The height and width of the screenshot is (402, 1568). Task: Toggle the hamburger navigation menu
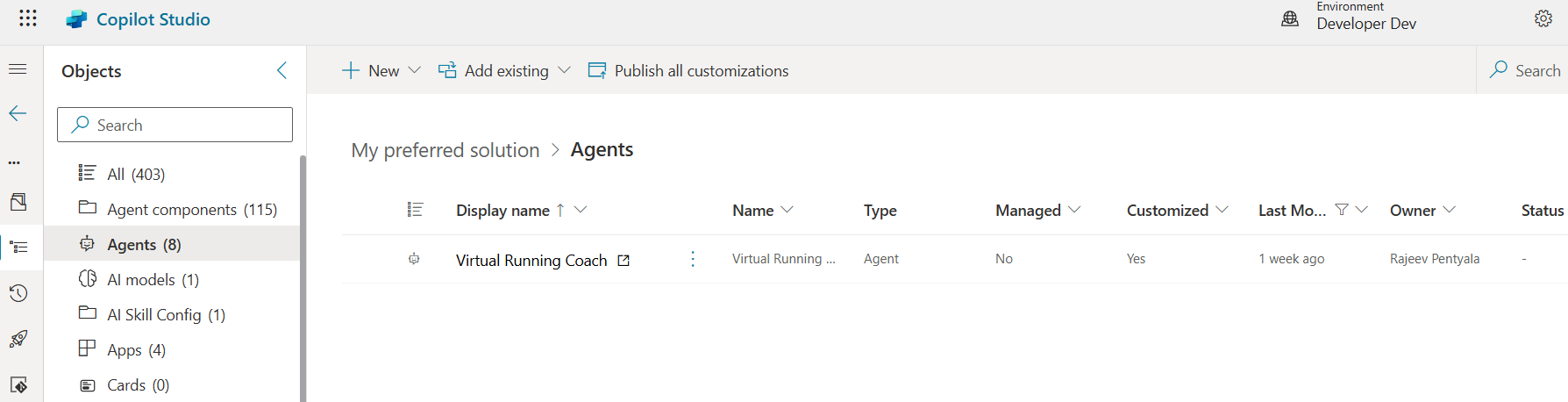tap(18, 69)
